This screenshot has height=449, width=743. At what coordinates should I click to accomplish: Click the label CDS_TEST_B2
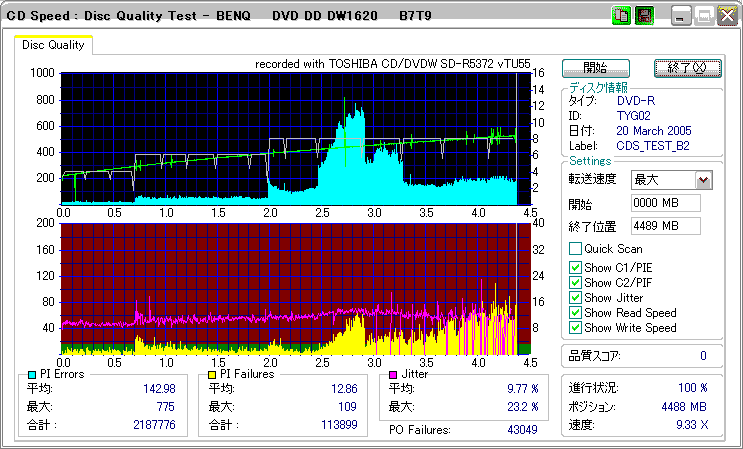653,146
